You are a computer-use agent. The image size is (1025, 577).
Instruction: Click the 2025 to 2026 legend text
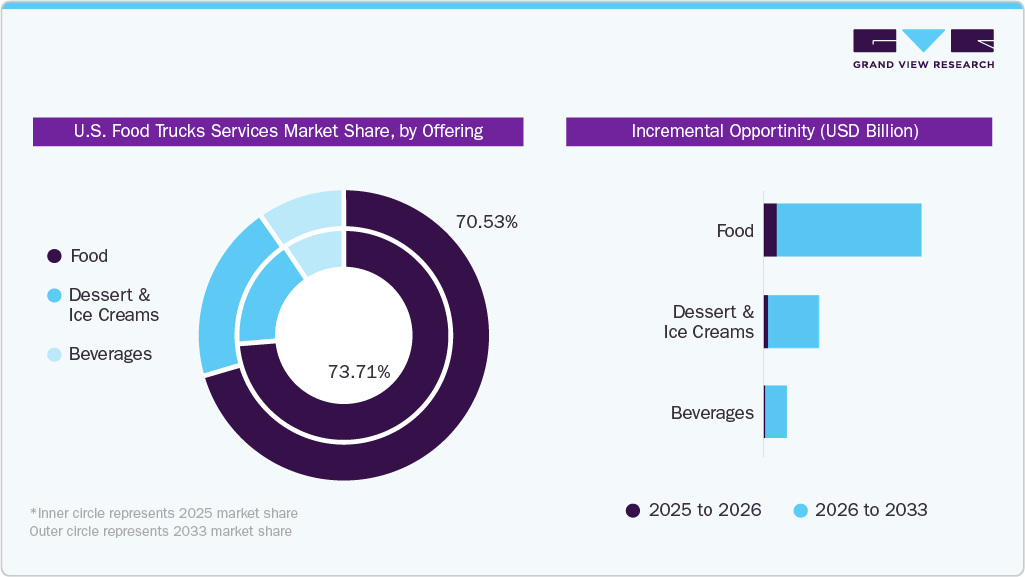pos(705,510)
